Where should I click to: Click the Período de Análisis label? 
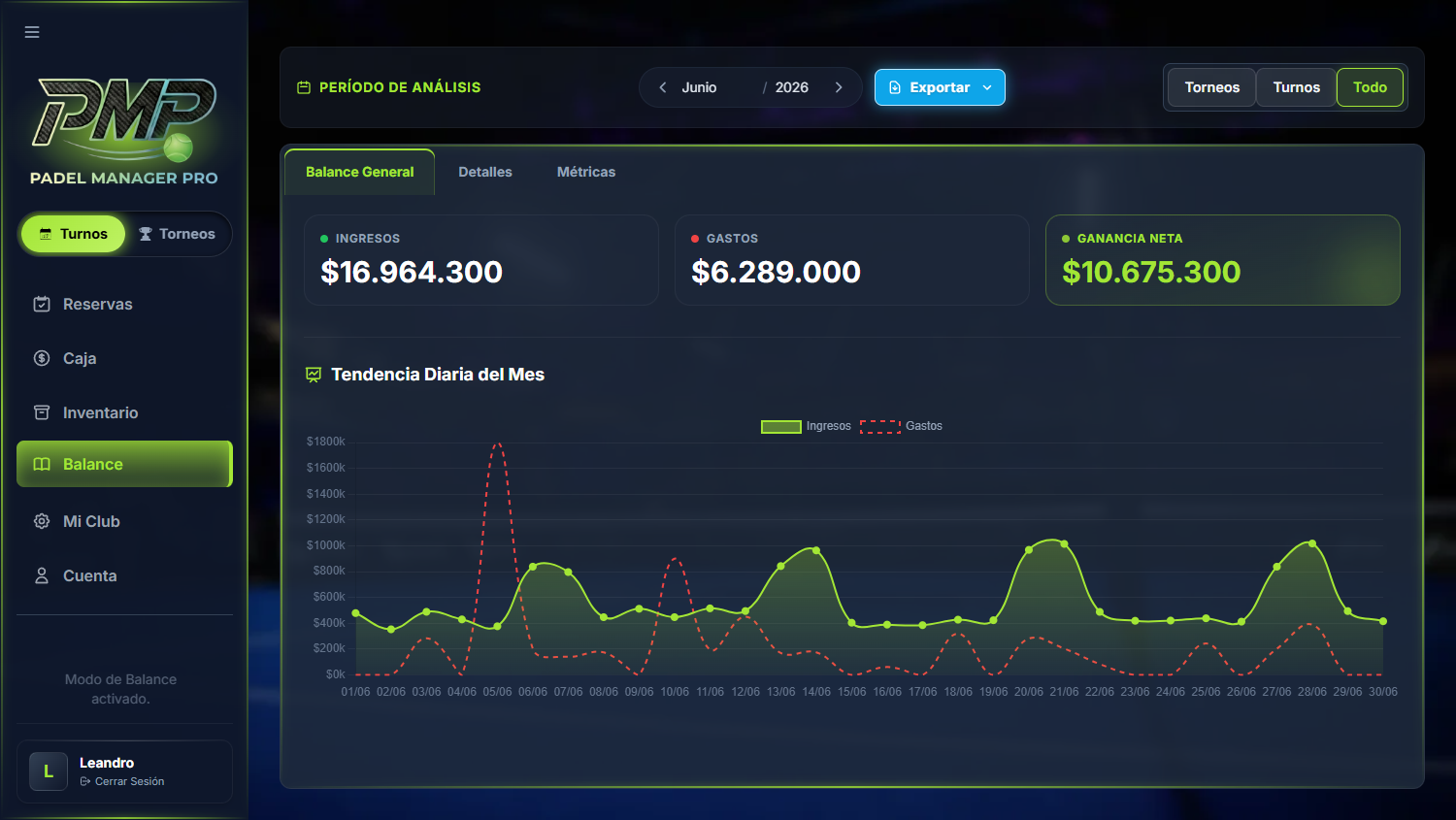pos(400,87)
